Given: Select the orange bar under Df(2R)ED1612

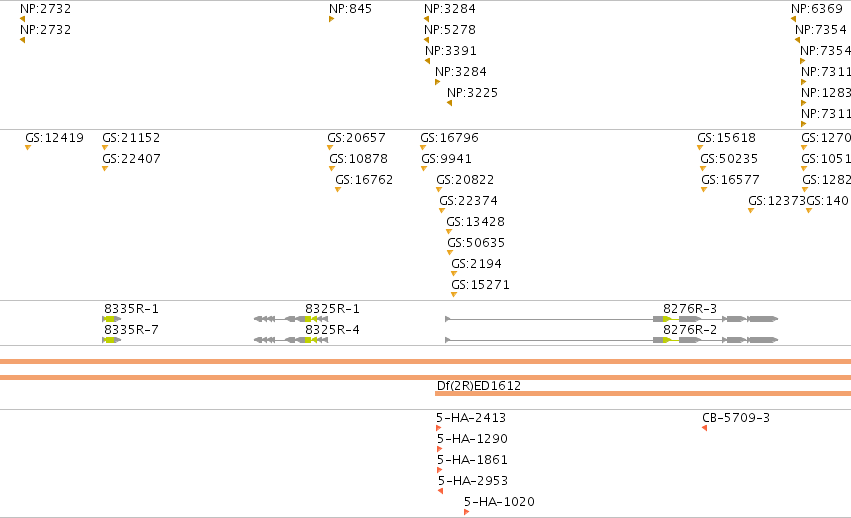Looking at the screenshot, I should coord(643,393).
